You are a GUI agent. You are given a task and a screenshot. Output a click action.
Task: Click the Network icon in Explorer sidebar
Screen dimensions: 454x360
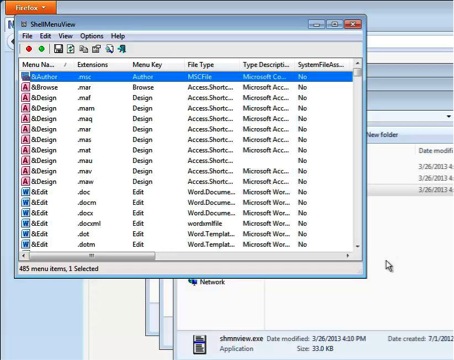193,282
